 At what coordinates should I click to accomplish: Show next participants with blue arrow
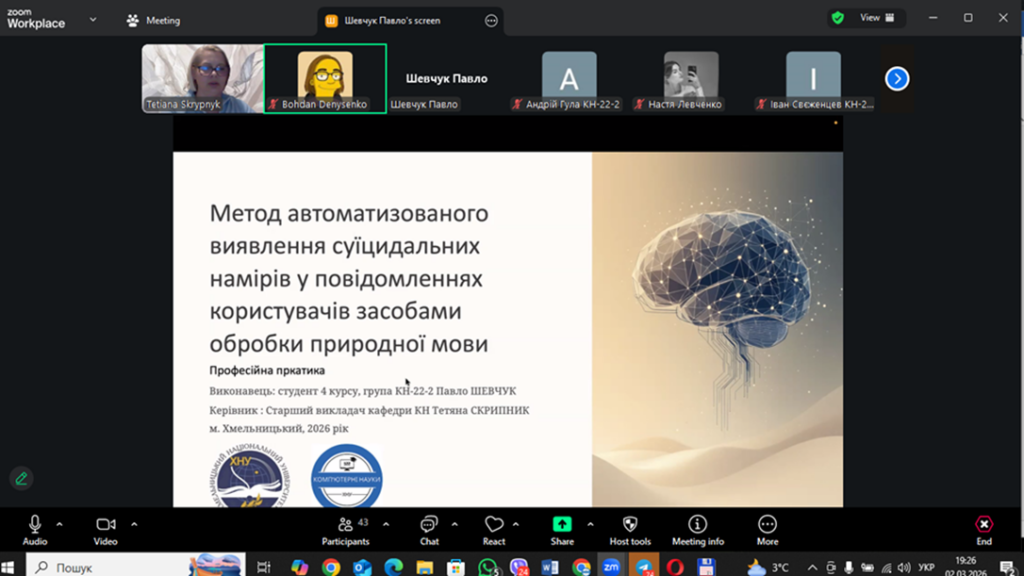pos(897,78)
